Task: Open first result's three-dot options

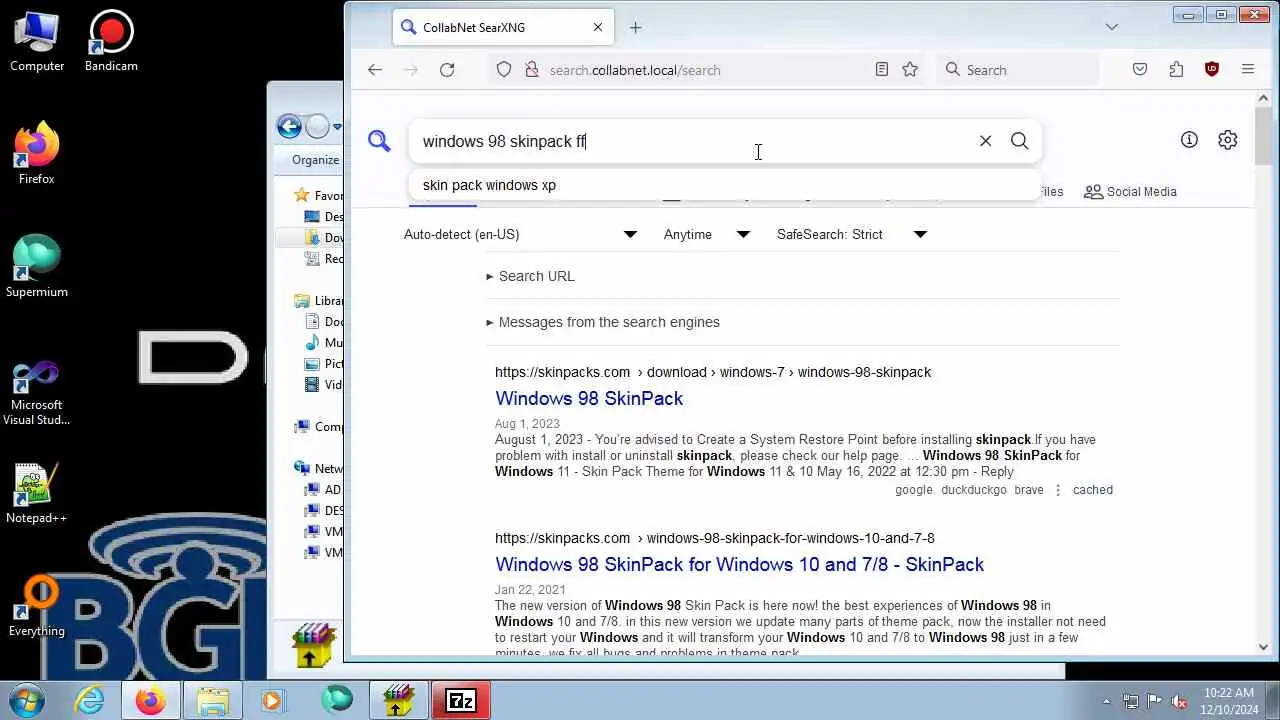Action: click(1058, 490)
